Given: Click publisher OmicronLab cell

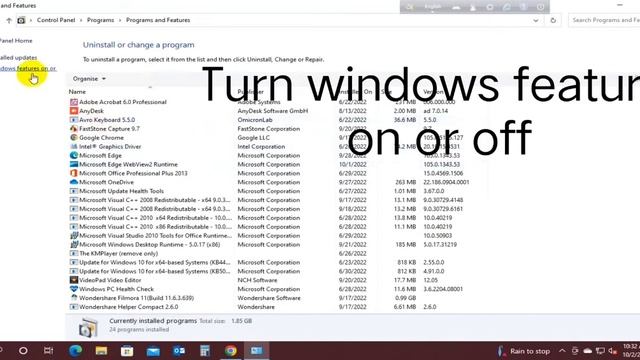Looking at the screenshot, I should [x=255, y=120].
